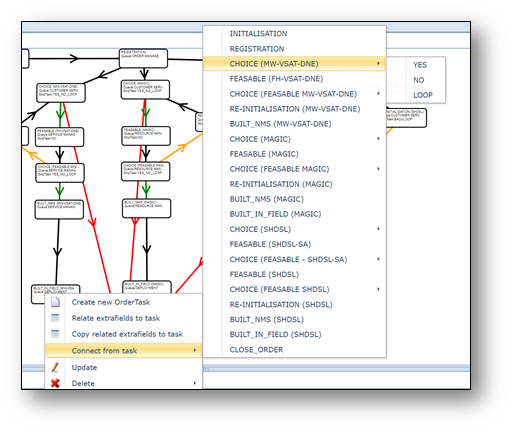Select NO from the choice submenu

pyautogui.click(x=419, y=80)
